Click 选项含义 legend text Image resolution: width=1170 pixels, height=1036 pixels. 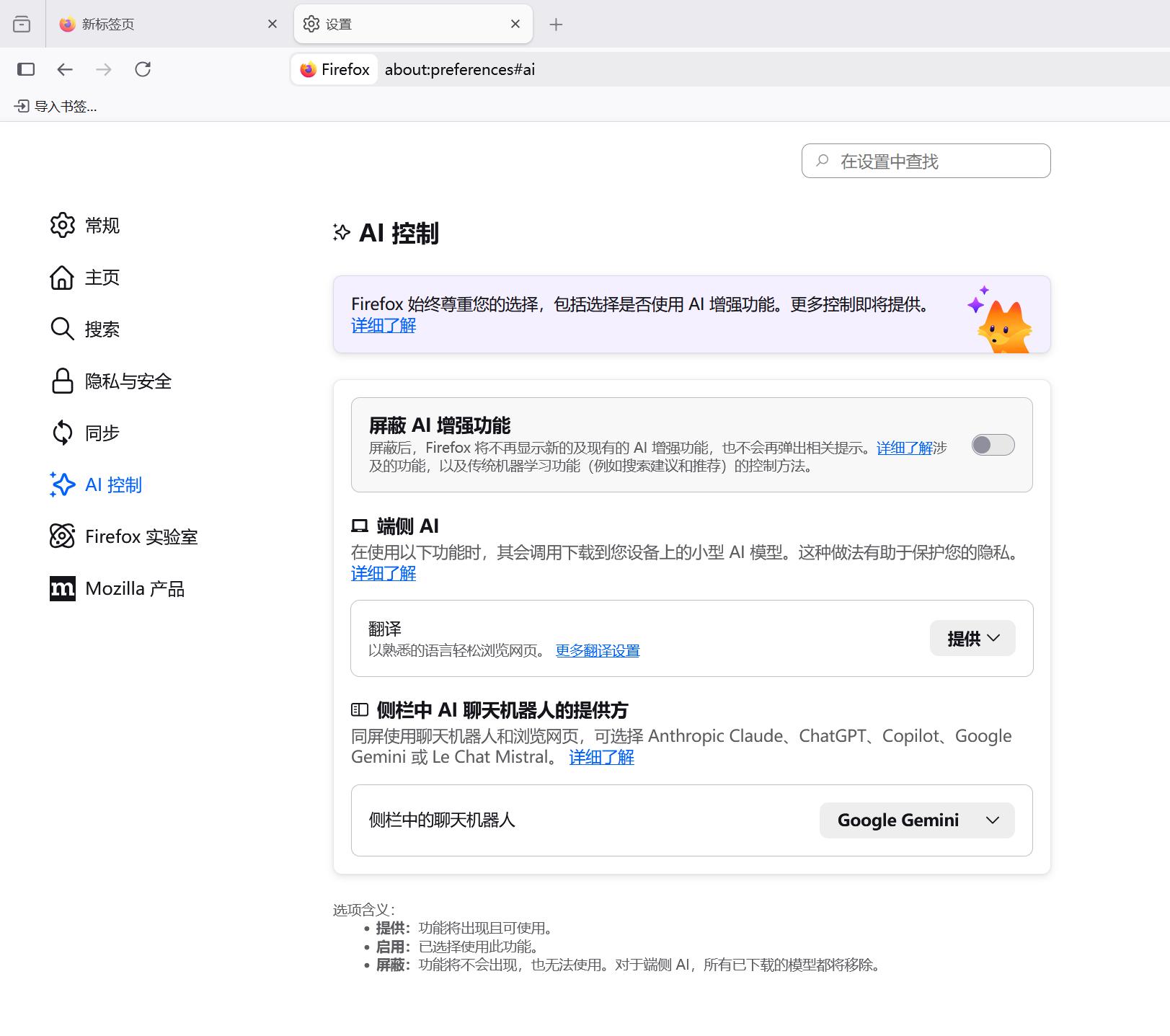[x=364, y=910]
